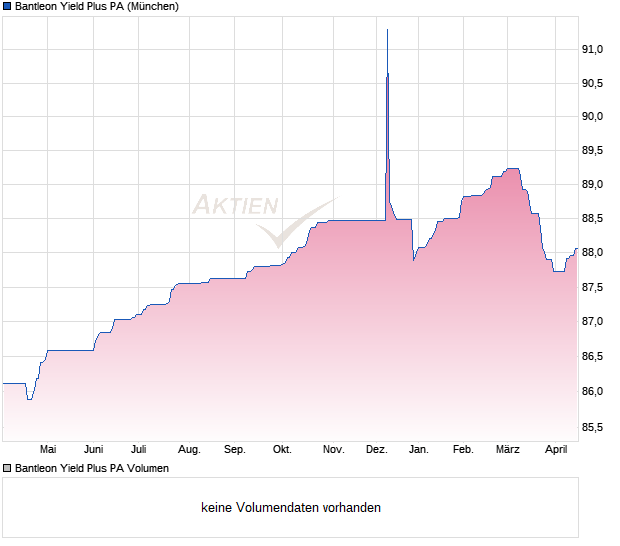
Task: Click the 'April' month label
Action: click(x=556, y=450)
